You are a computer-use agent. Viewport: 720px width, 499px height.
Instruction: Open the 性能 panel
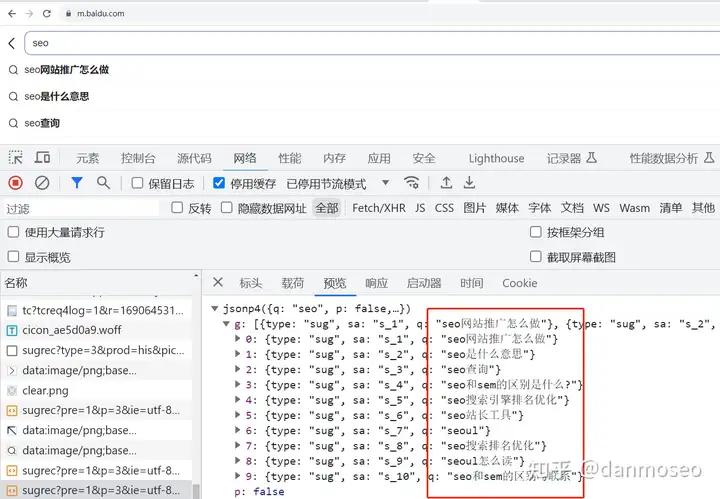tap(290, 158)
